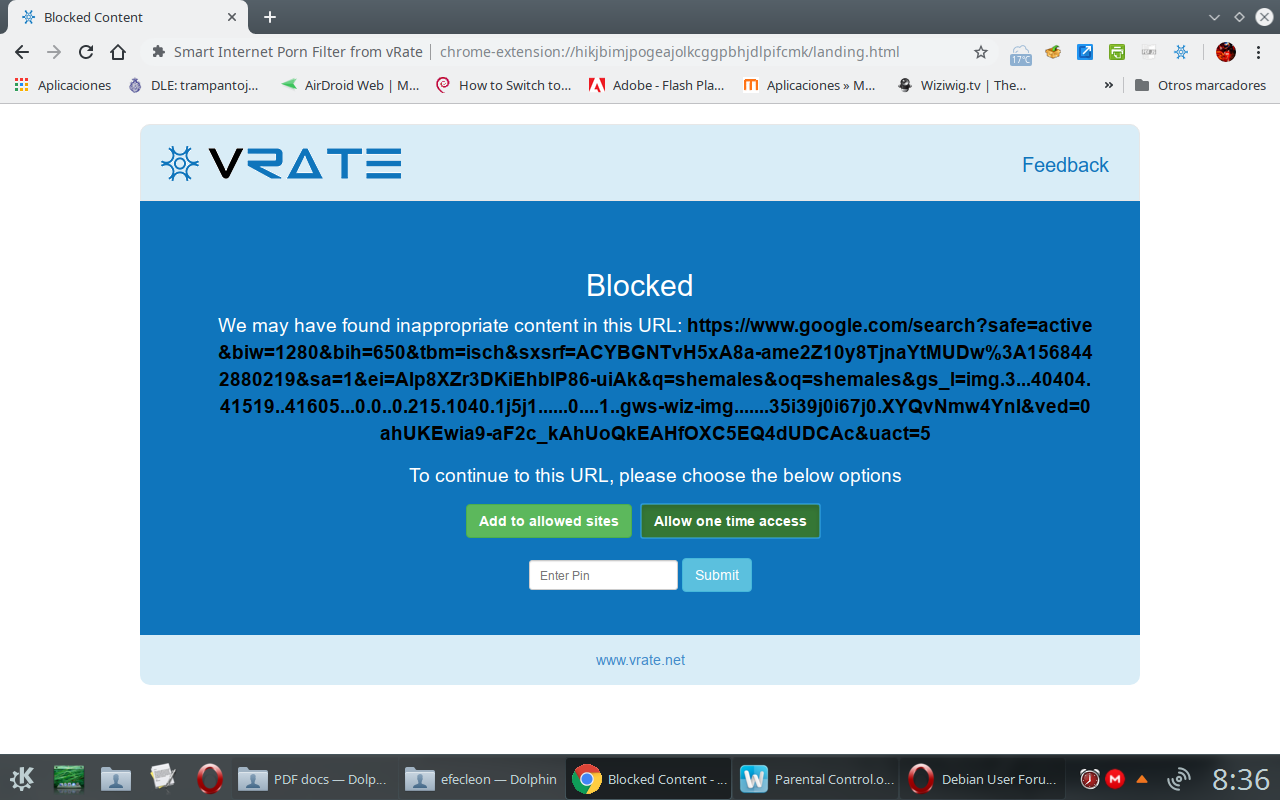Open the AirDroid Web bookmark
1280x800 pixels.
[x=350, y=85]
